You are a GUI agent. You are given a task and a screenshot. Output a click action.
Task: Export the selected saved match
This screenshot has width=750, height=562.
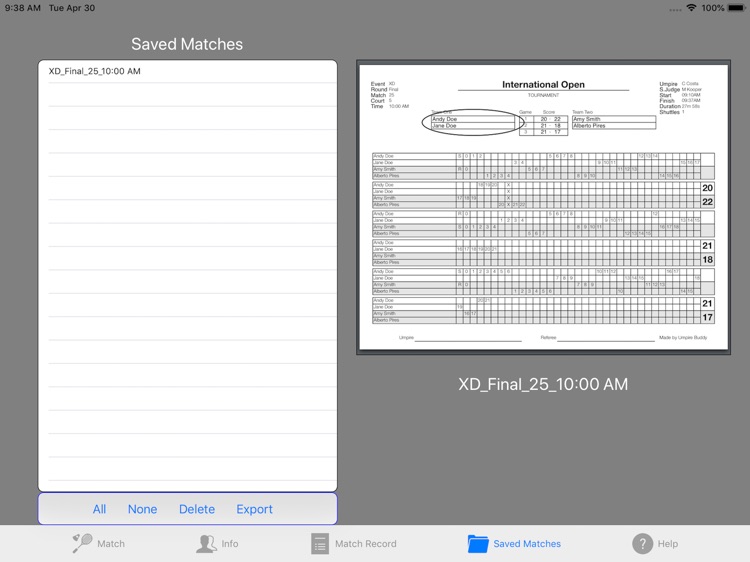254,509
